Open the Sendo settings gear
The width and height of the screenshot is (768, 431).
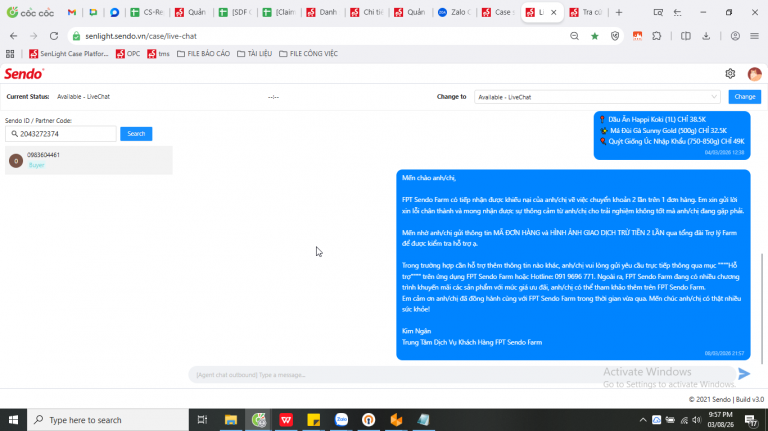click(730, 73)
